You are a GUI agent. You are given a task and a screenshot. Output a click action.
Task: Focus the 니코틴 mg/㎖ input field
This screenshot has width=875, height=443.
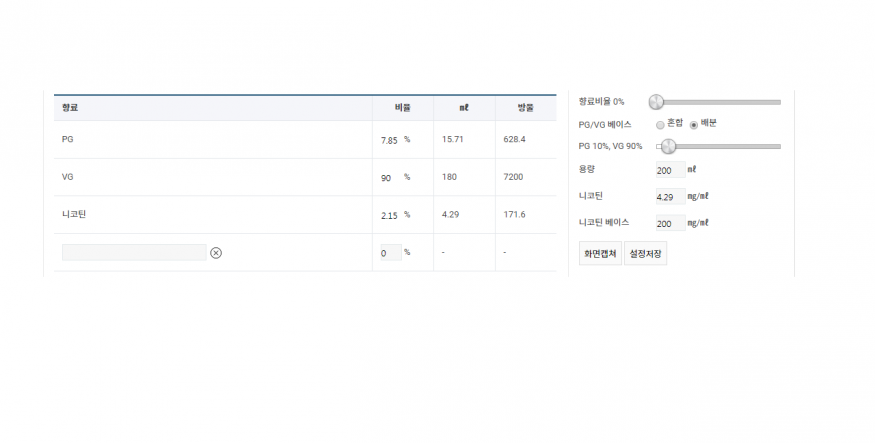(670, 197)
